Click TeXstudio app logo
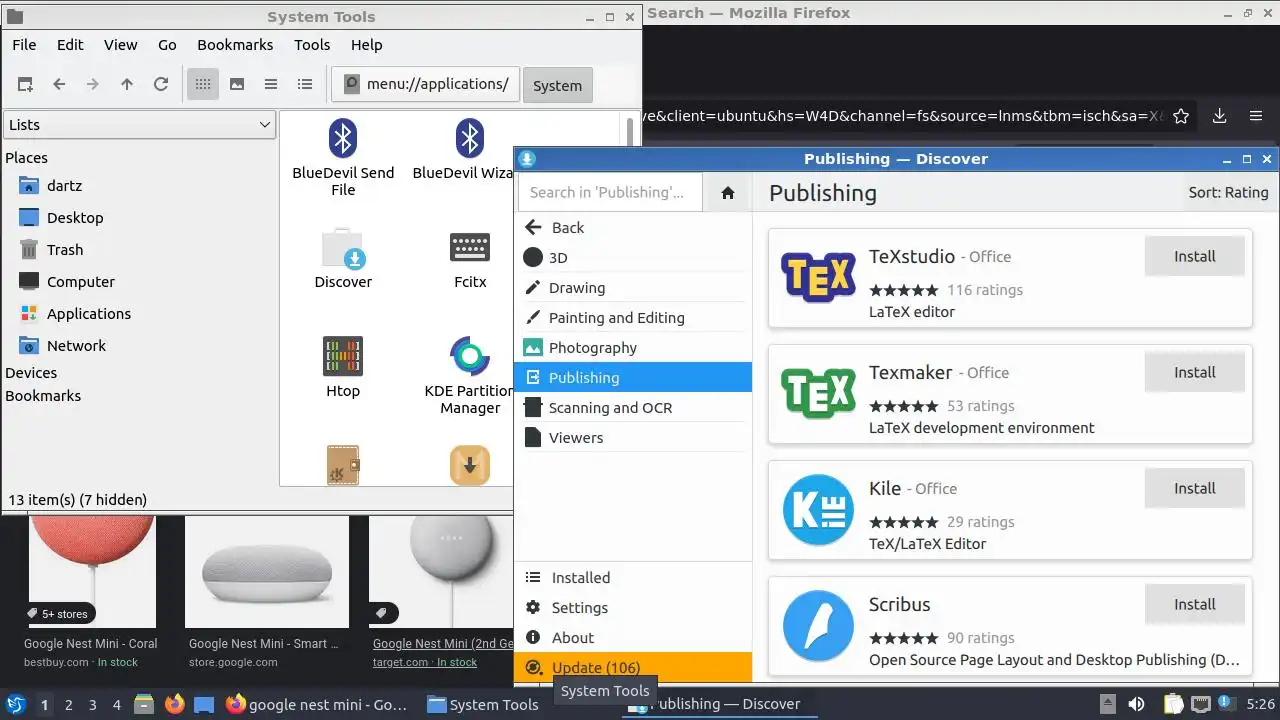The width and height of the screenshot is (1280, 720). [818, 278]
